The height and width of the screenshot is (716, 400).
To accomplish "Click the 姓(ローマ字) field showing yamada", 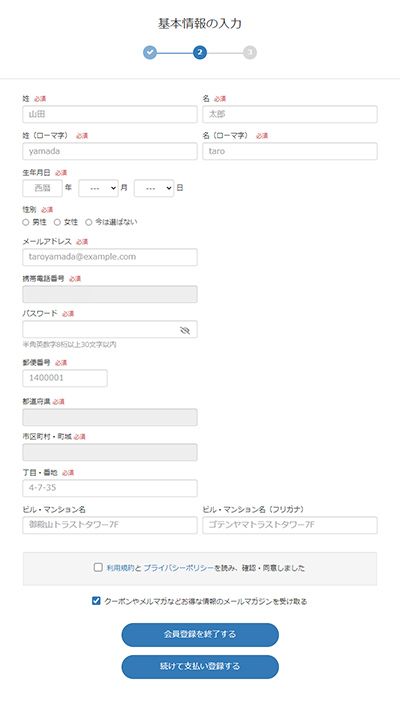I will tap(110, 151).
